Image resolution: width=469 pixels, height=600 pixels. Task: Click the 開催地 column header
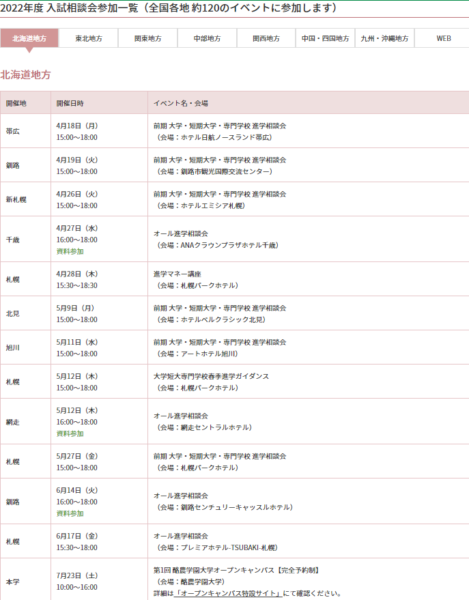tap(16, 103)
